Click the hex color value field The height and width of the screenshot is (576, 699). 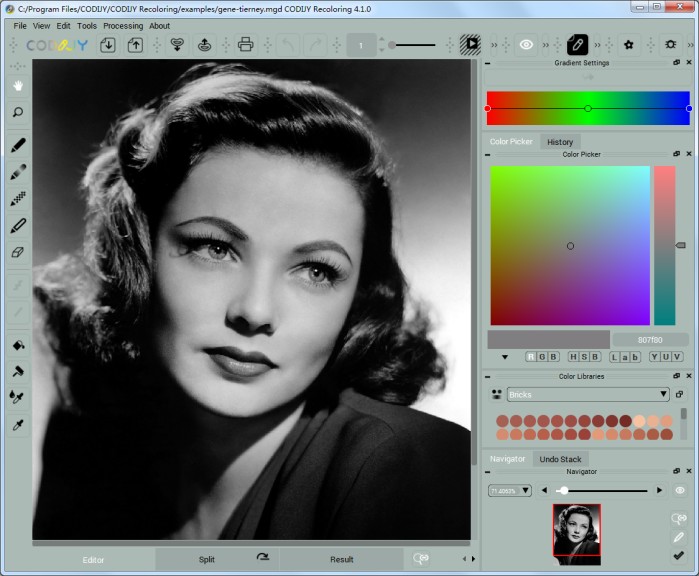coord(650,340)
